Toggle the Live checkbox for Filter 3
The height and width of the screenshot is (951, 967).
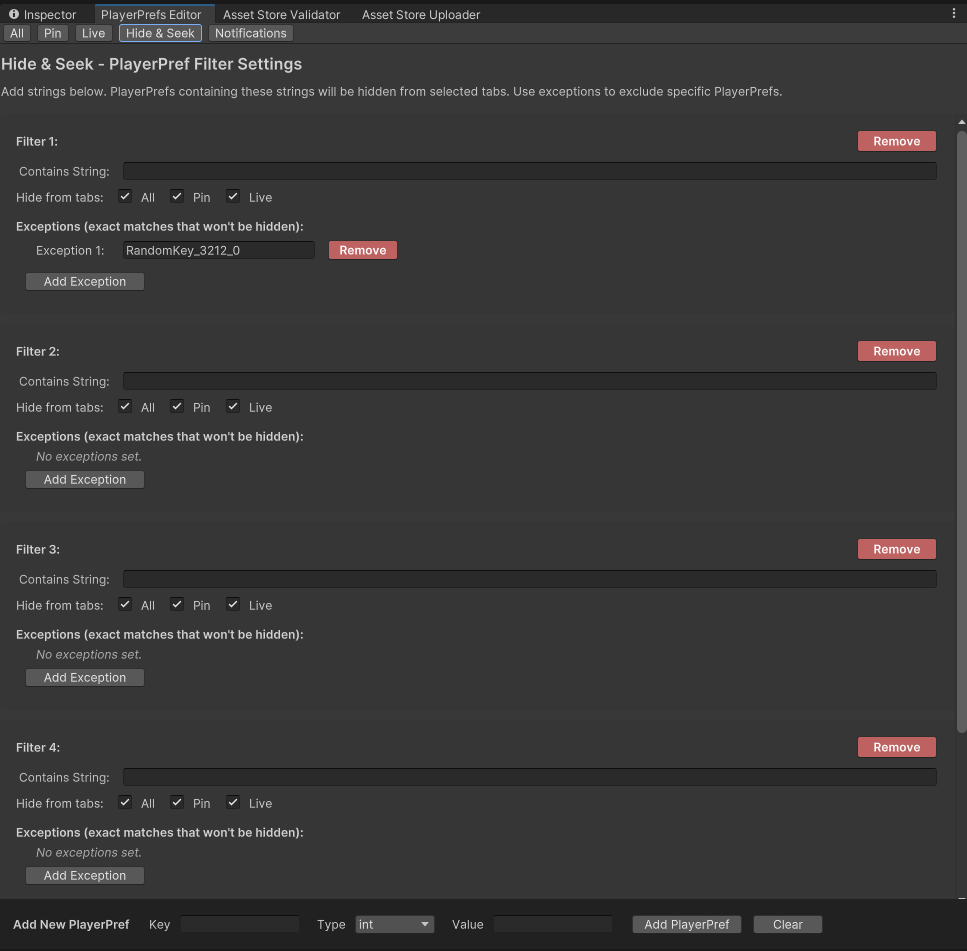234,605
